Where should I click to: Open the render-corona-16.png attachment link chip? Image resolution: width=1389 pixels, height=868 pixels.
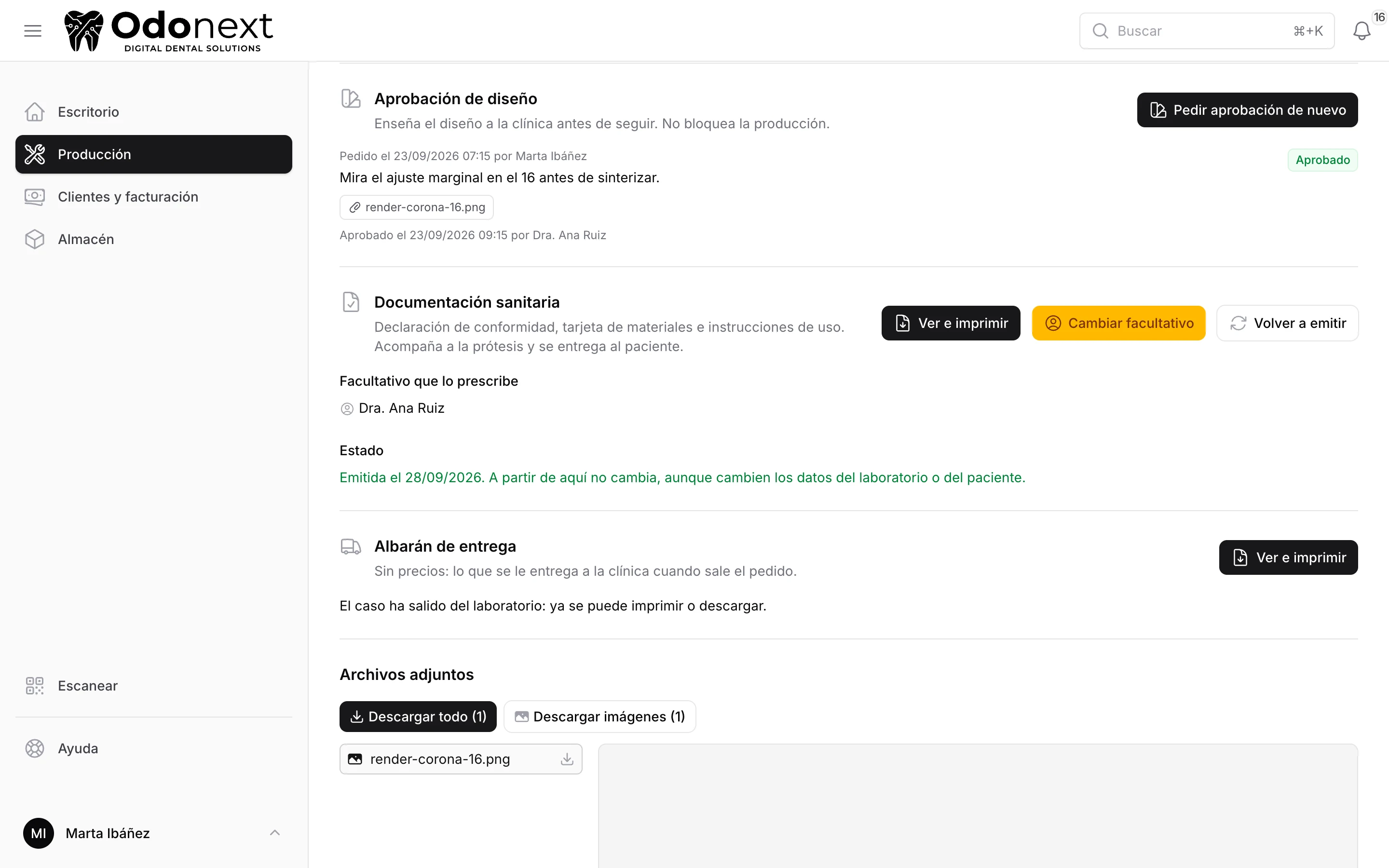pyautogui.click(x=417, y=207)
